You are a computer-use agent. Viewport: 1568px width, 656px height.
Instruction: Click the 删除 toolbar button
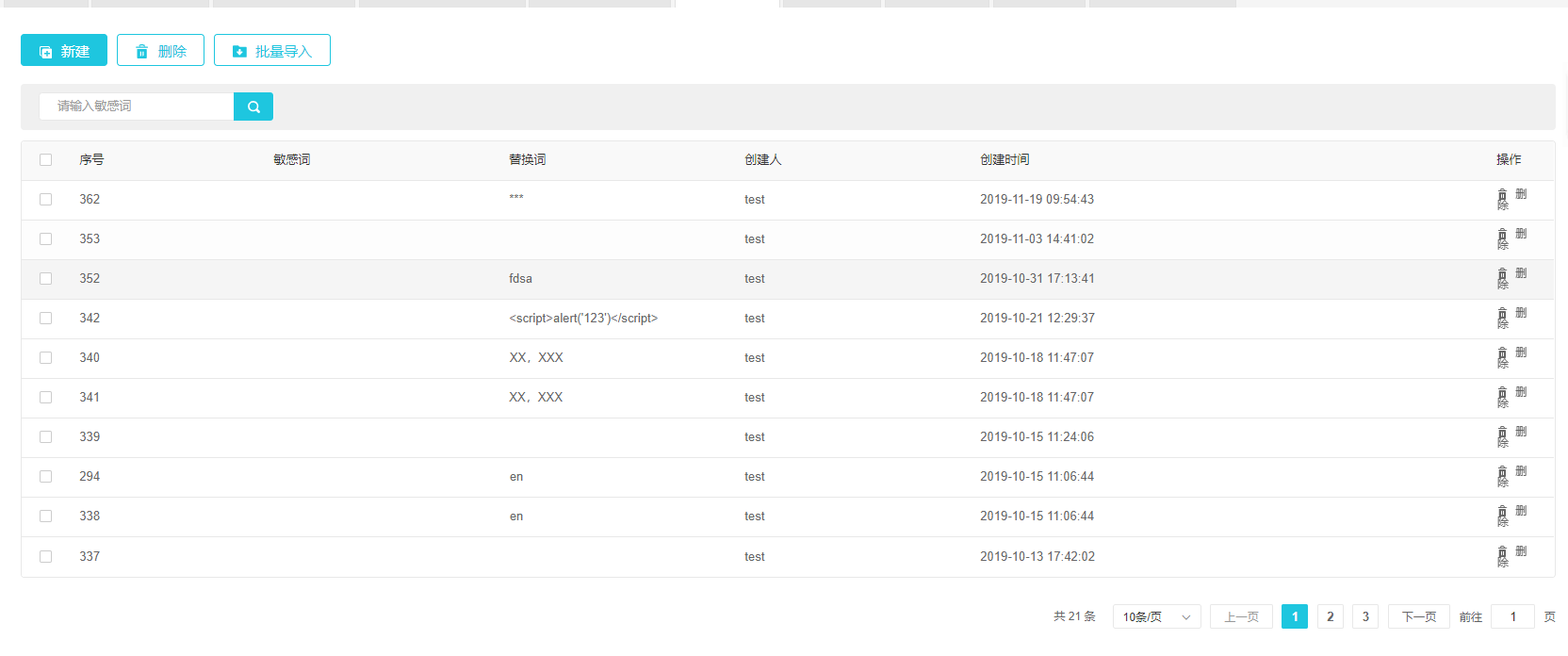tap(160, 51)
